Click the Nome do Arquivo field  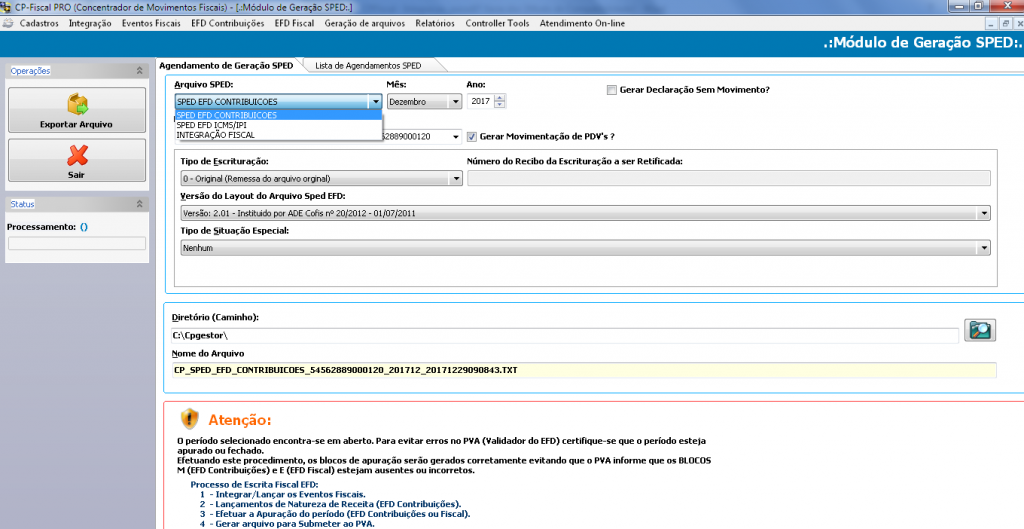point(584,370)
